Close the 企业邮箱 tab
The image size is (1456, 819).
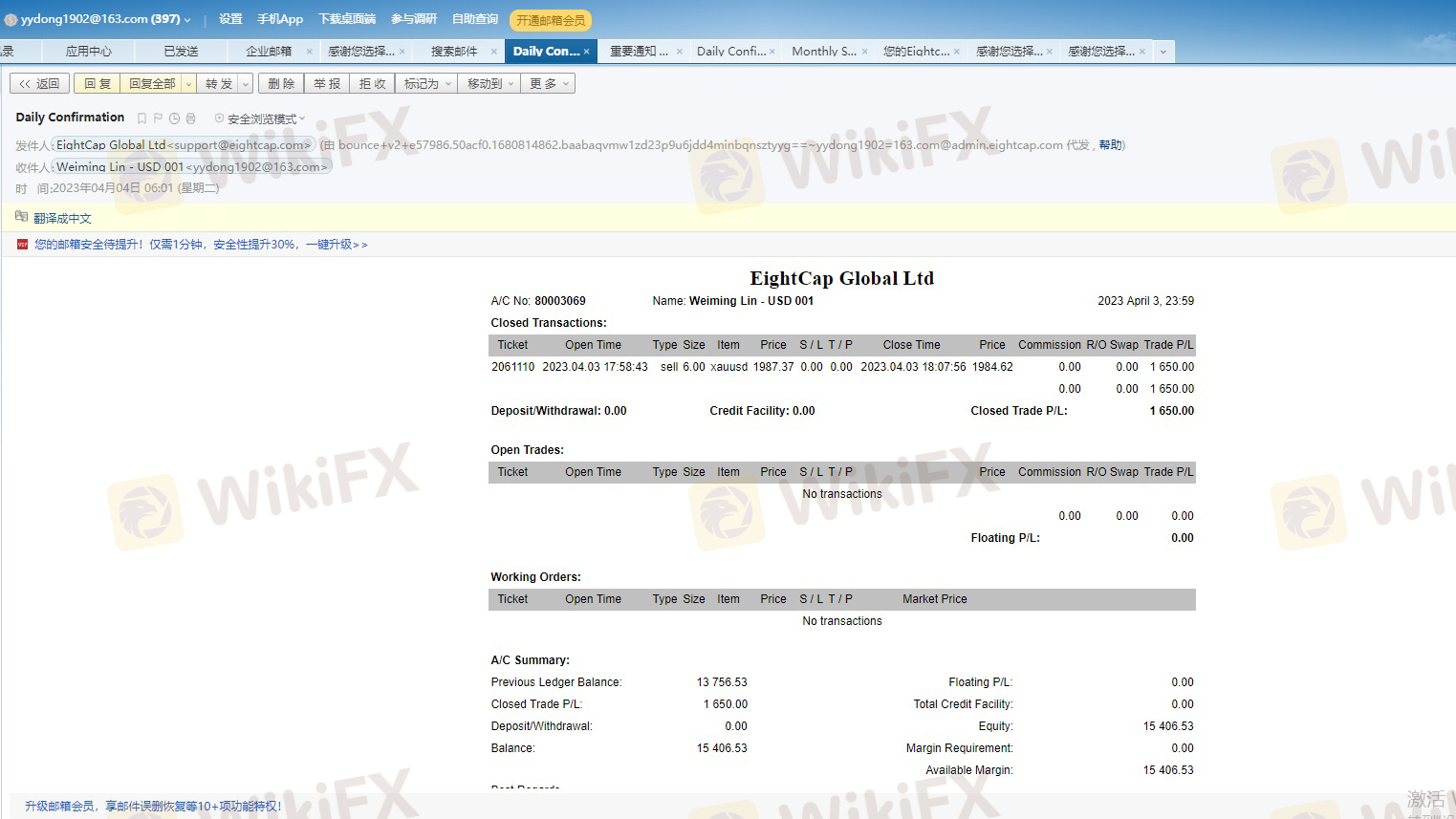click(309, 52)
